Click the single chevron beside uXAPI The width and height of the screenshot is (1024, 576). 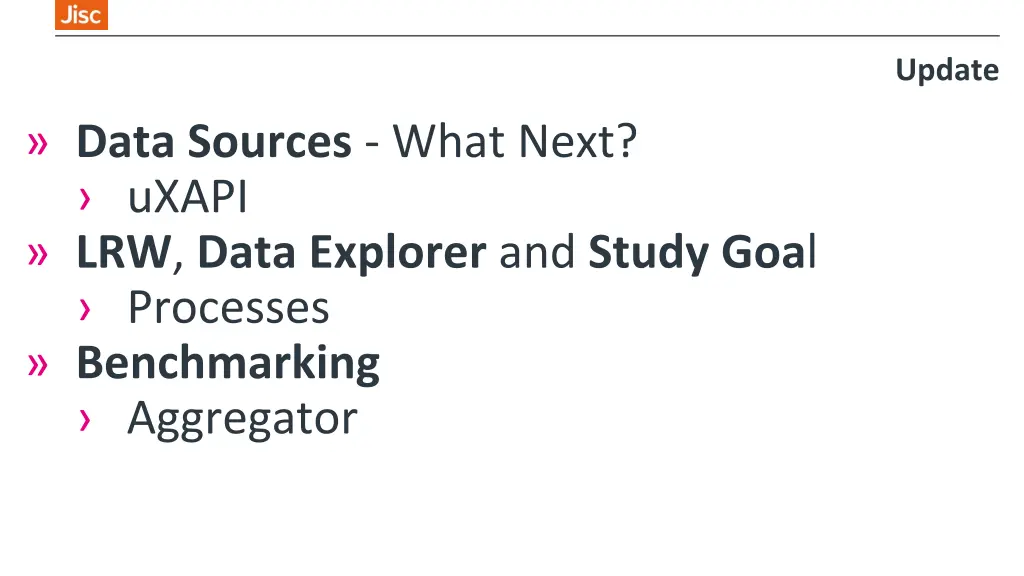click(84, 199)
